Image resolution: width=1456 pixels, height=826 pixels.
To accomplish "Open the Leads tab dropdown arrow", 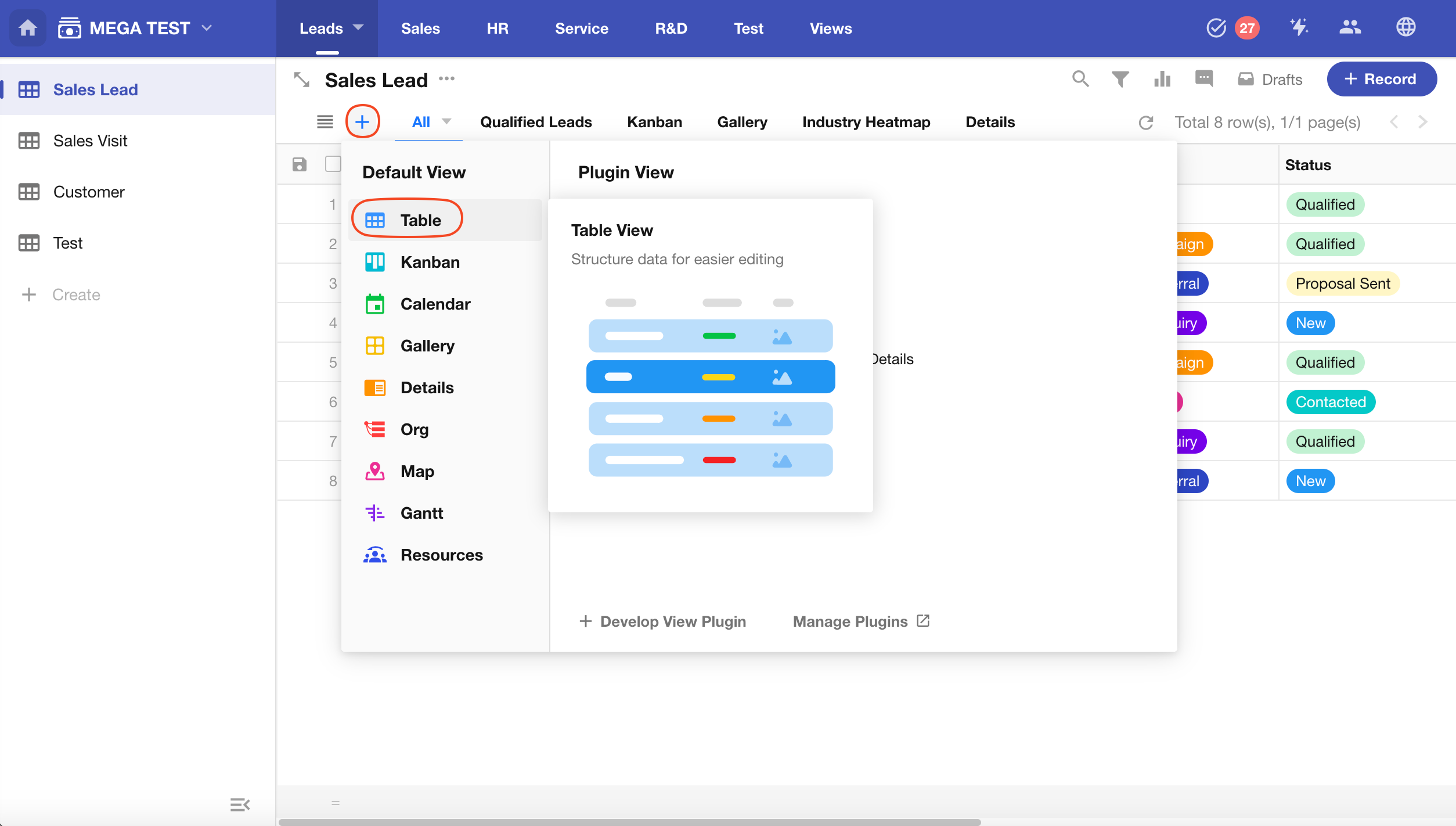I will pos(358,27).
